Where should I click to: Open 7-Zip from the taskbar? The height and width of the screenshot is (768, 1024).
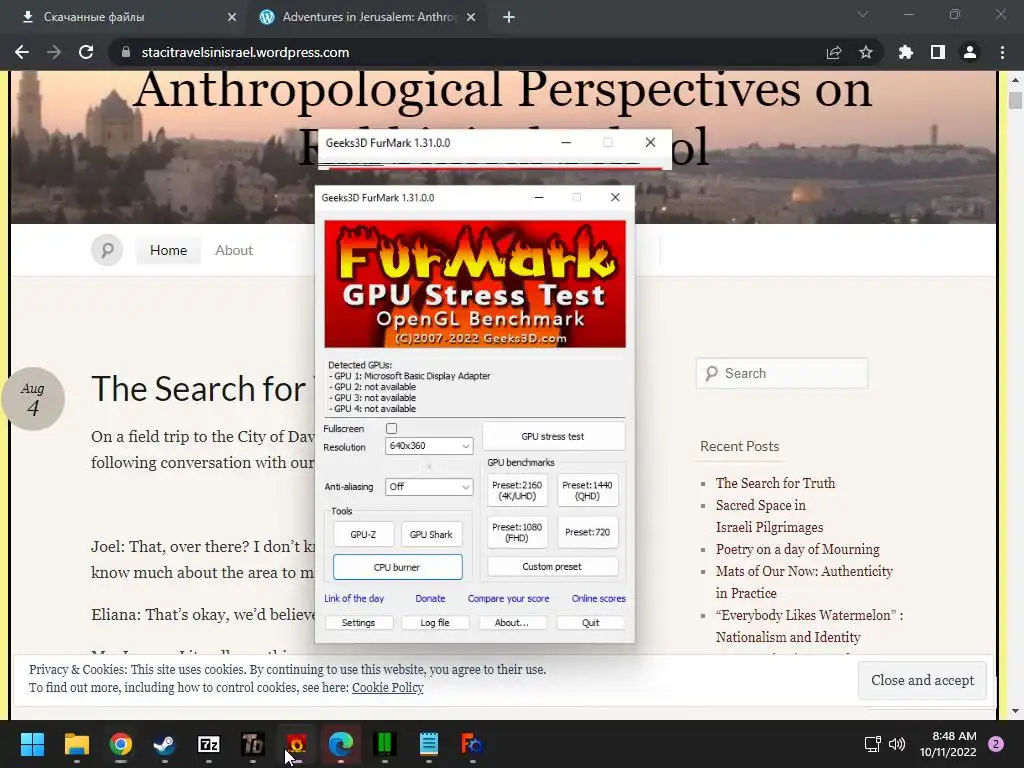coord(209,744)
